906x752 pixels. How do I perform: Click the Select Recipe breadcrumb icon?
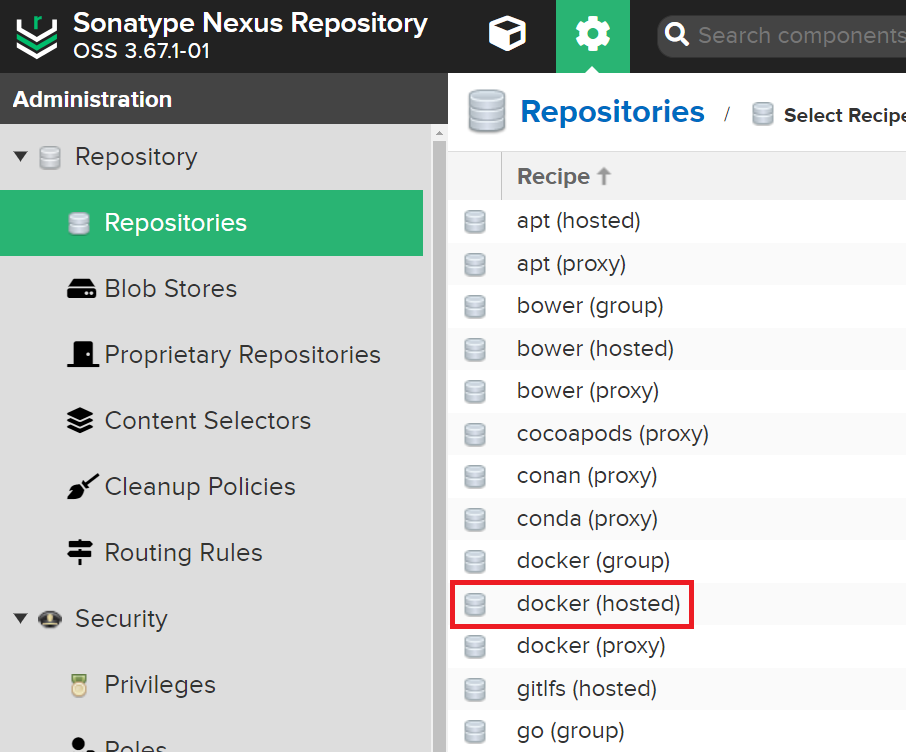763,114
